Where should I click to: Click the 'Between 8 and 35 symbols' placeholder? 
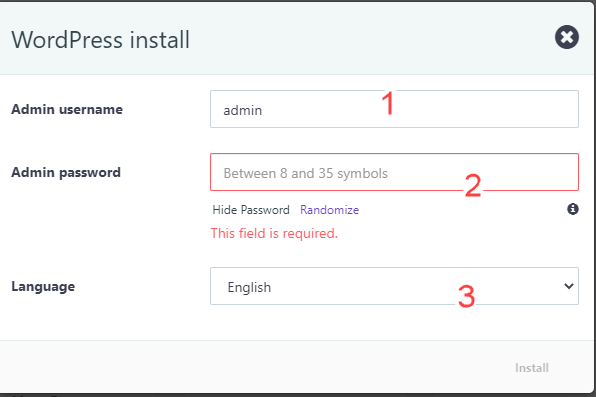306,174
